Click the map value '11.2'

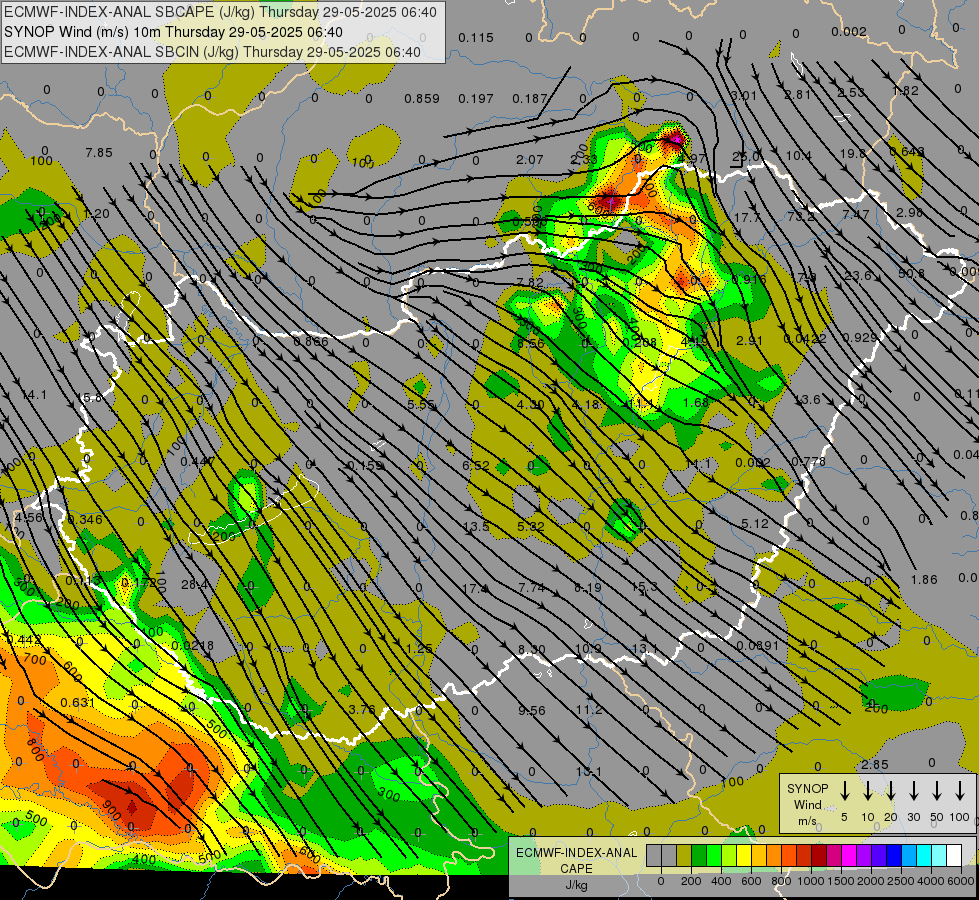[589, 710]
